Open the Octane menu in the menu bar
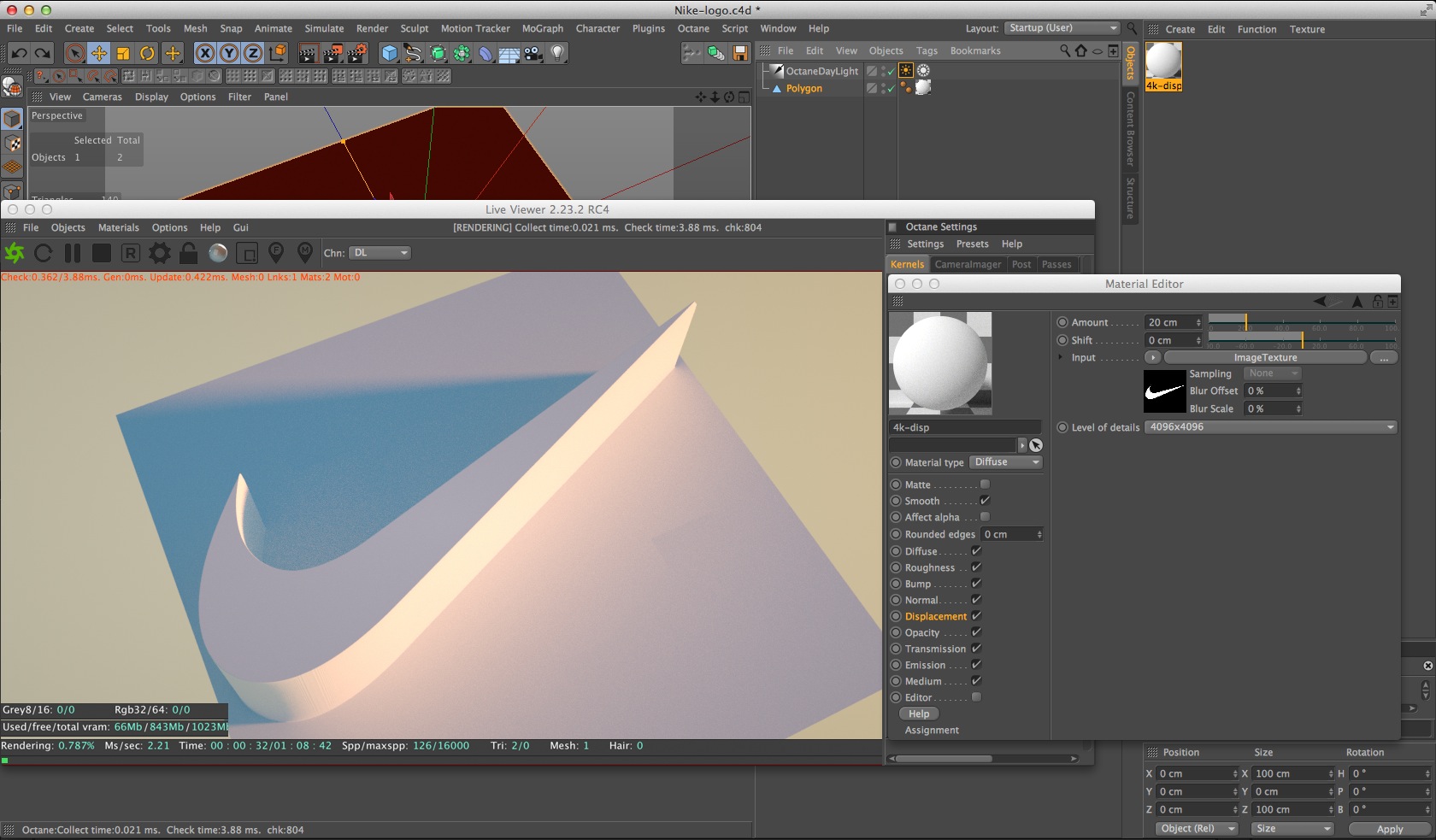Viewport: 1436px width, 840px height. tap(693, 28)
